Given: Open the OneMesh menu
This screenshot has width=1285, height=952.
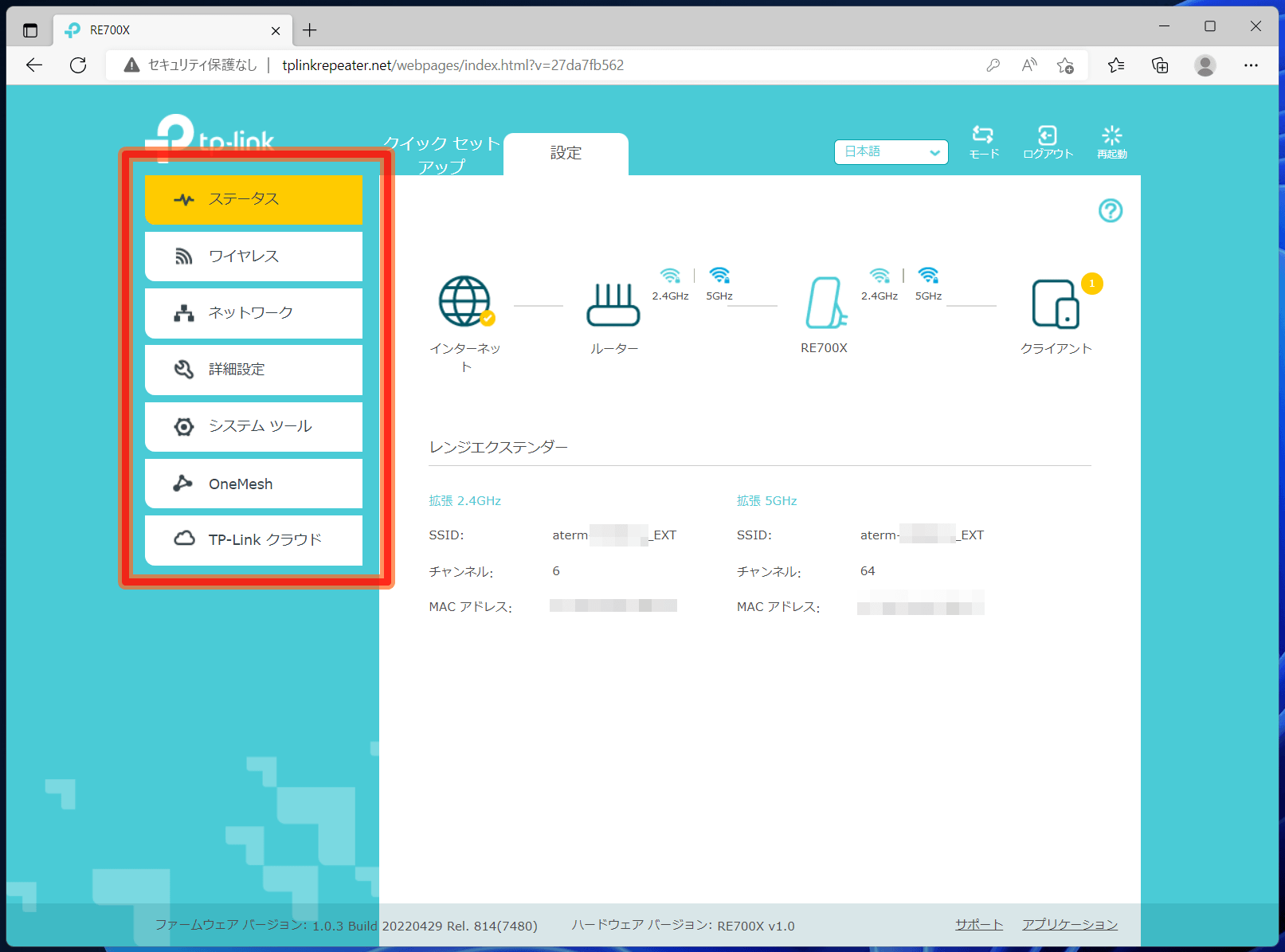Looking at the screenshot, I should 253,484.
